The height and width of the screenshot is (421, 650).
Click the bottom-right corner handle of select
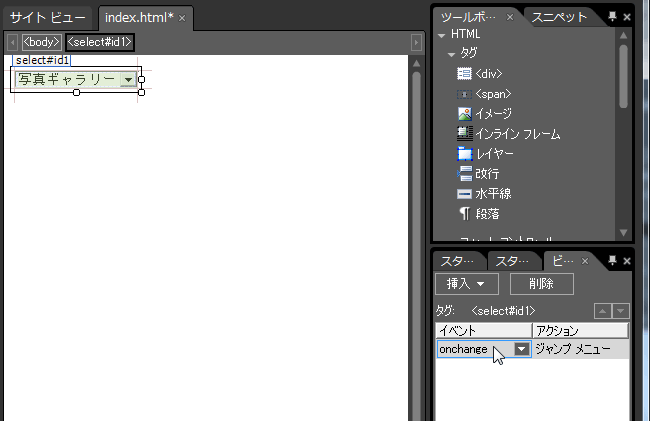[141, 92]
